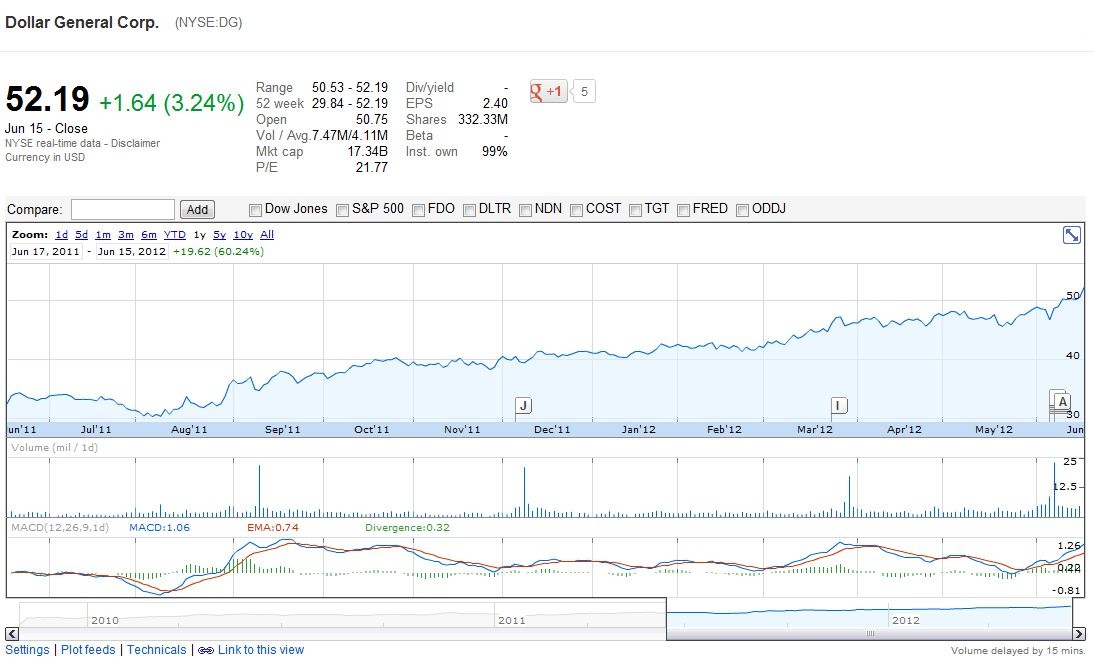
Task: Set chart zoom to All
Action: click(267, 235)
